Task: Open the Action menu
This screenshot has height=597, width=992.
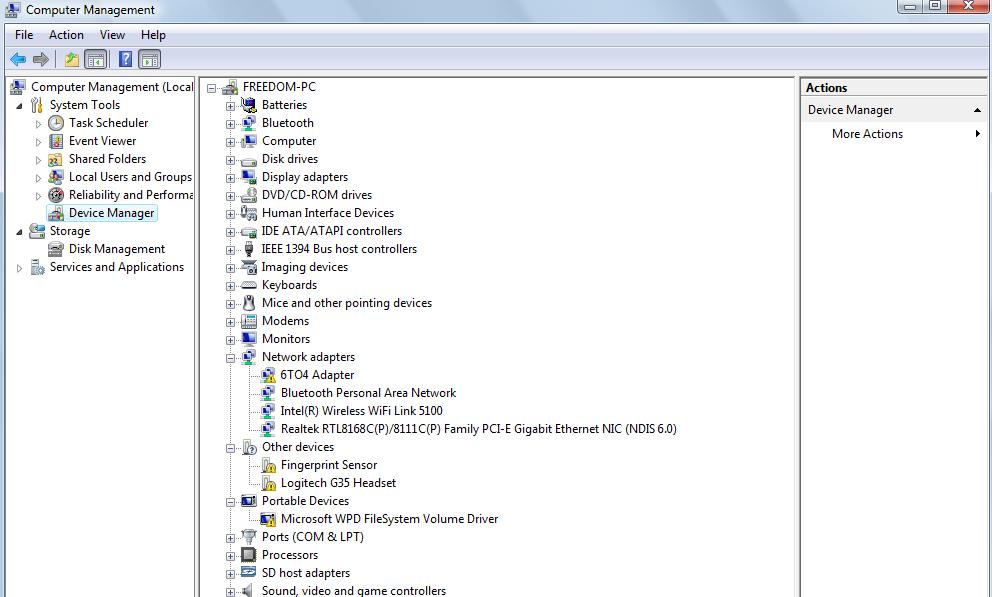Action: (66, 35)
